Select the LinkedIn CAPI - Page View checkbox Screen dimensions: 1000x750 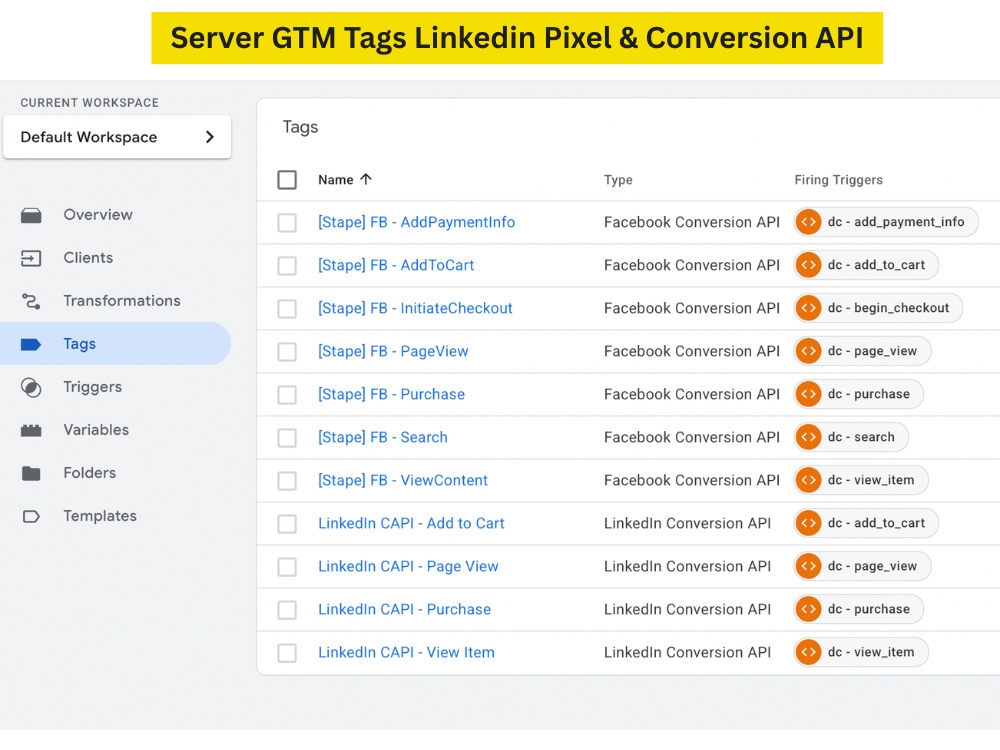(x=287, y=566)
